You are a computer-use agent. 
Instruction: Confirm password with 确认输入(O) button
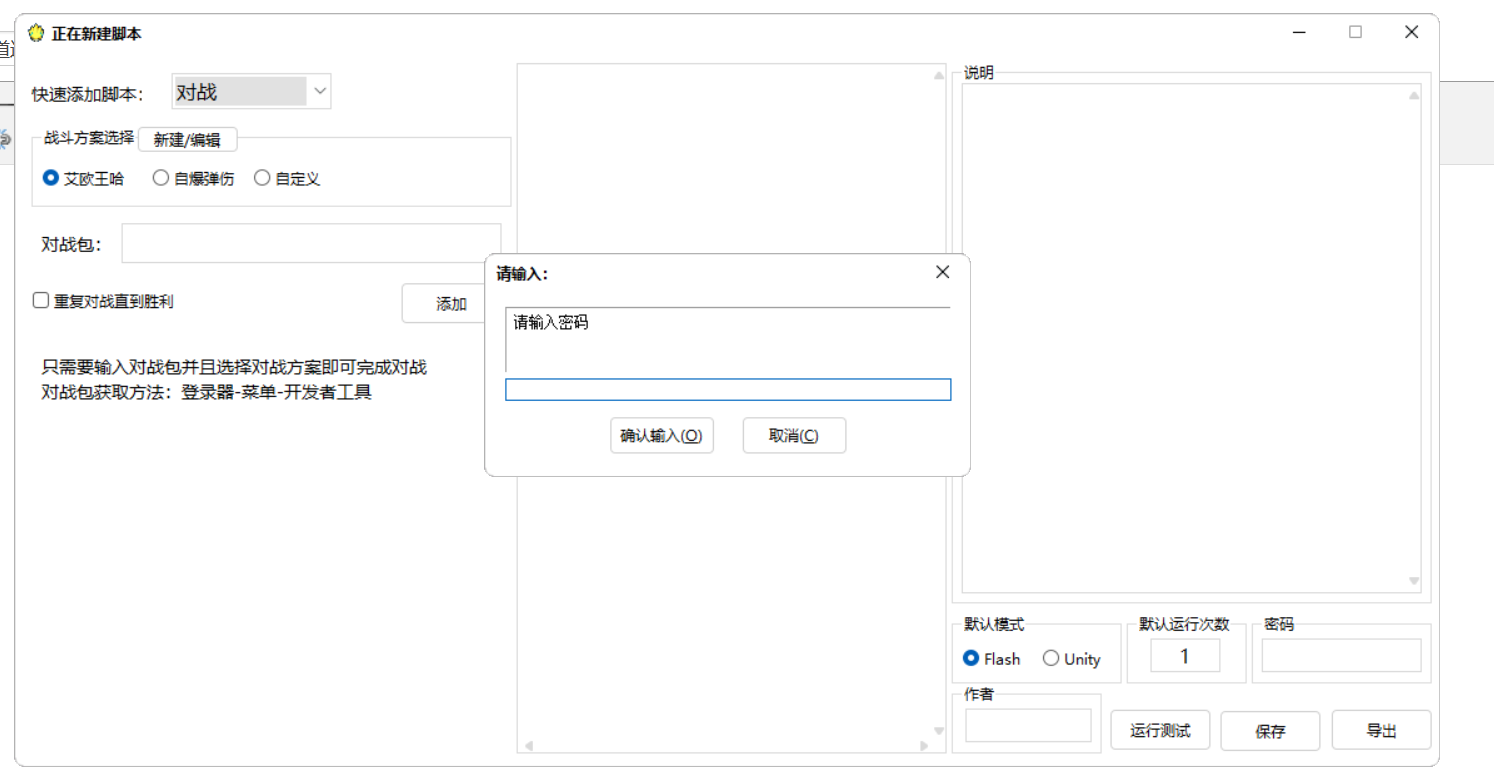[662, 435]
